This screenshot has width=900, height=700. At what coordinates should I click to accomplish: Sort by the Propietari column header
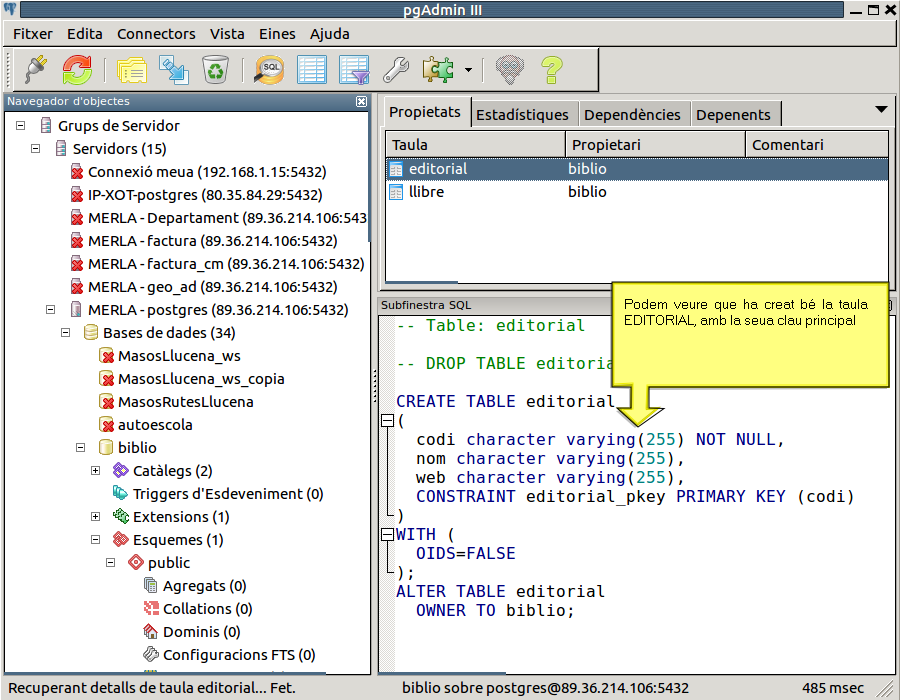(655, 145)
